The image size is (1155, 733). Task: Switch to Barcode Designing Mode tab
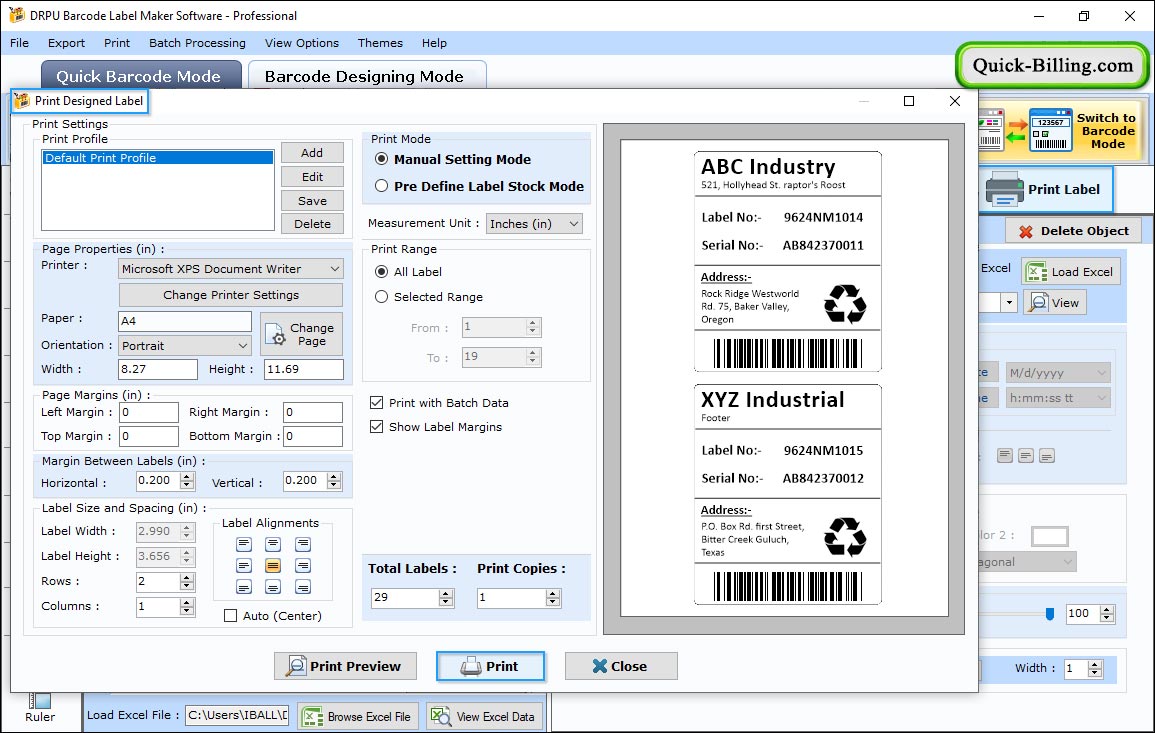[x=367, y=76]
